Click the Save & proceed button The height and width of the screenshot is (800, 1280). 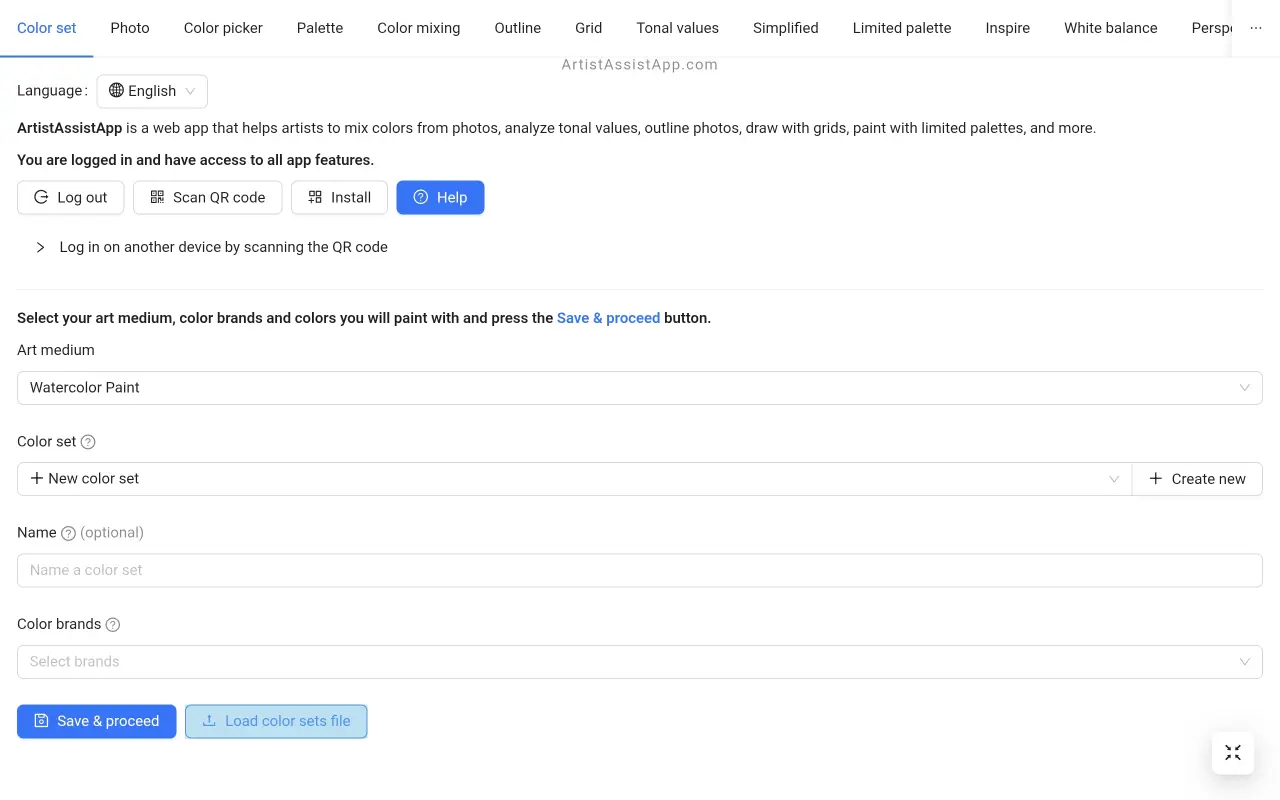coord(97,721)
